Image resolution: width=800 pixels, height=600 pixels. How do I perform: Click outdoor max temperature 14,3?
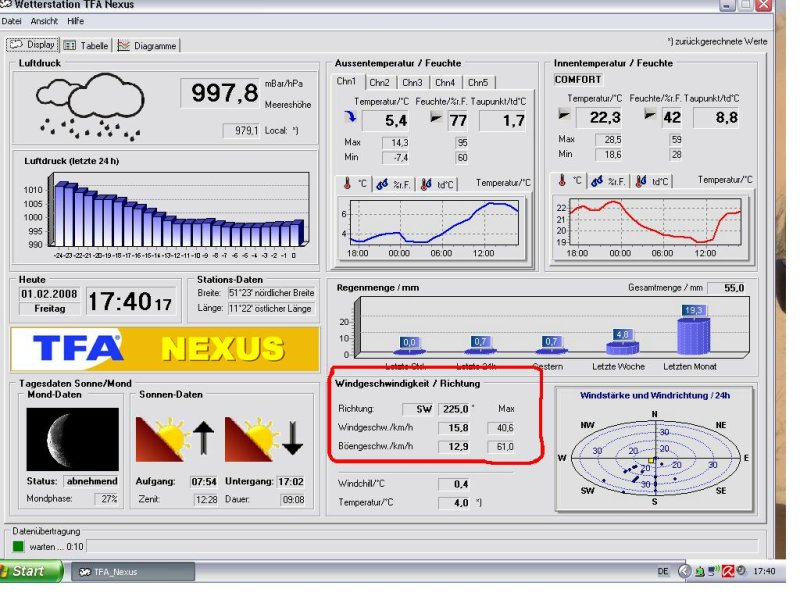pyautogui.click(x=396, y=143)
